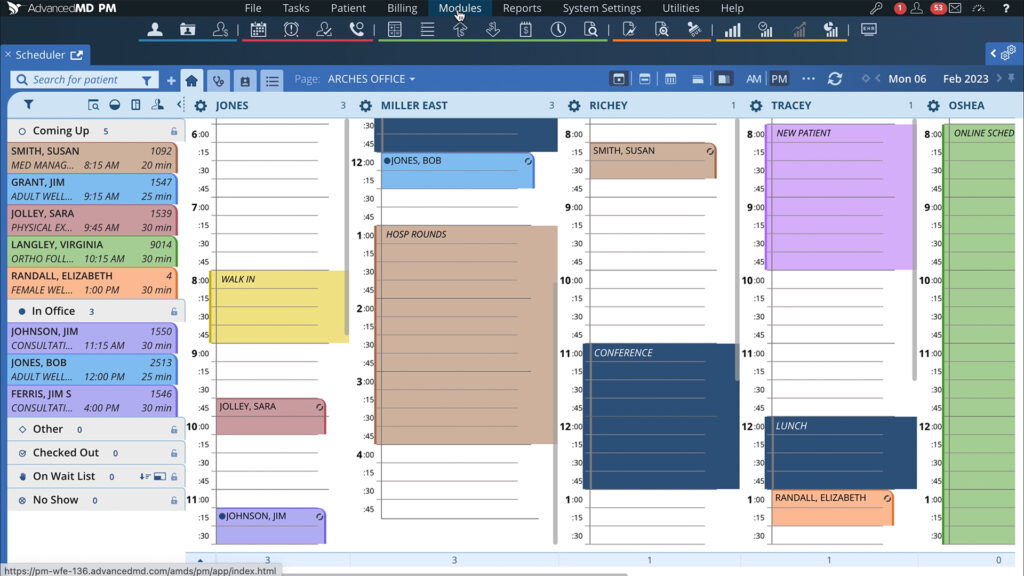The height and width of the screenshot is (576, 1024).
Task: Open the JONES column settings gear
Action: (200, 106)
